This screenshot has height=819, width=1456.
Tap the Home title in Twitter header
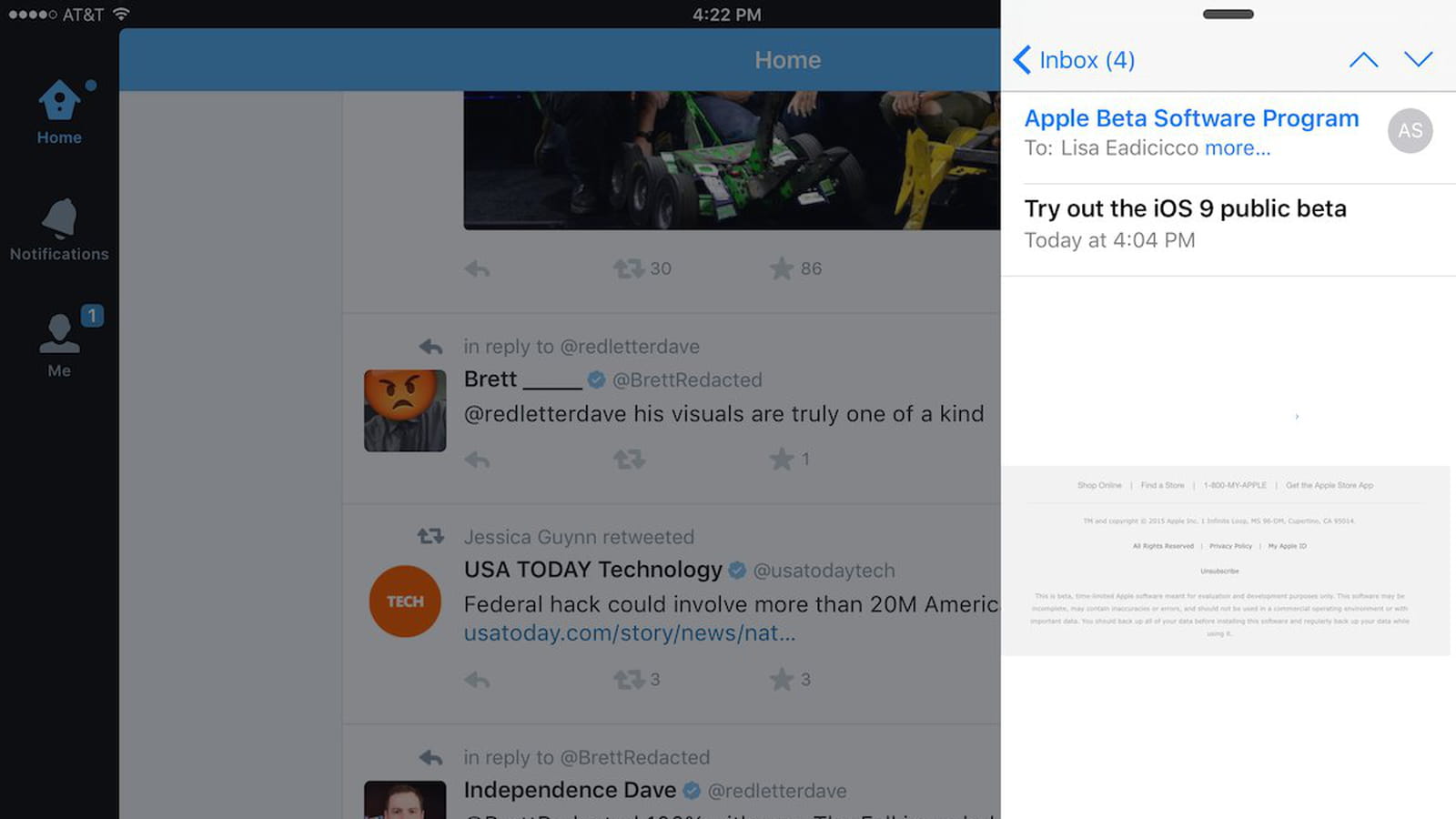(788, 60)
